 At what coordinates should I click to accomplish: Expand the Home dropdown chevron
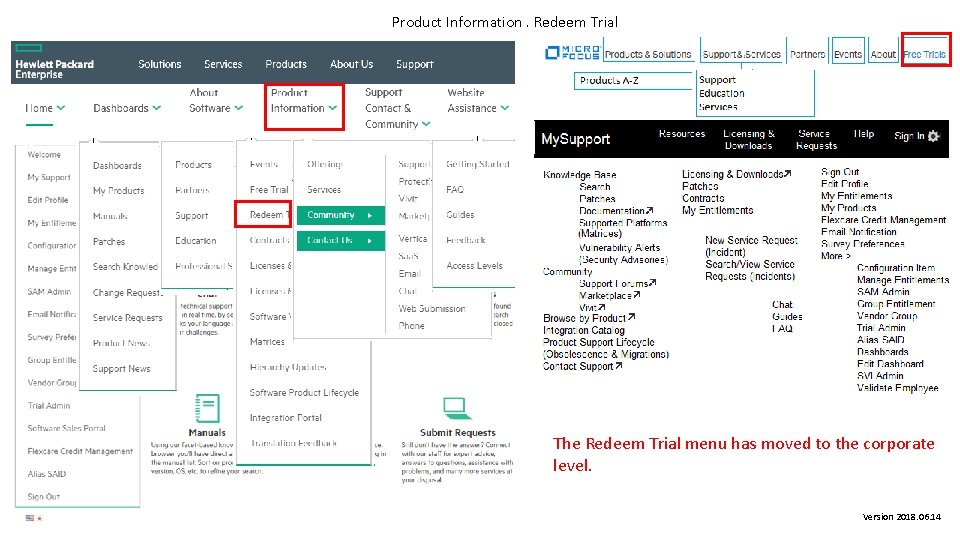[61, 108]
